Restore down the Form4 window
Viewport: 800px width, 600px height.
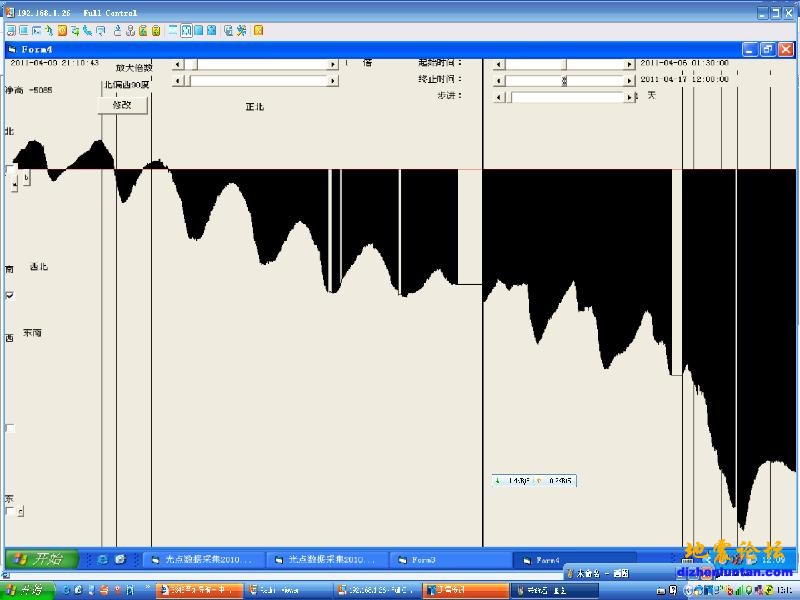(x=767, y=49)
